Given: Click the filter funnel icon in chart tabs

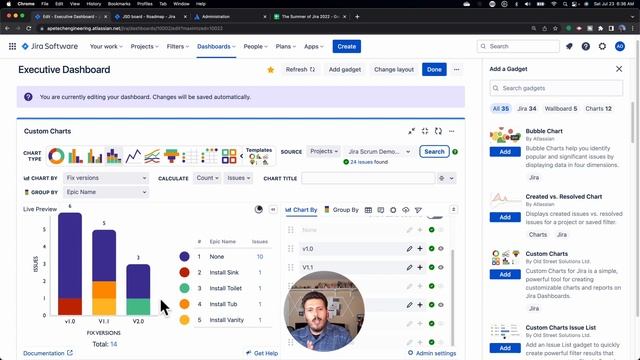Looking at the screenshot, I should coord(418,210).
